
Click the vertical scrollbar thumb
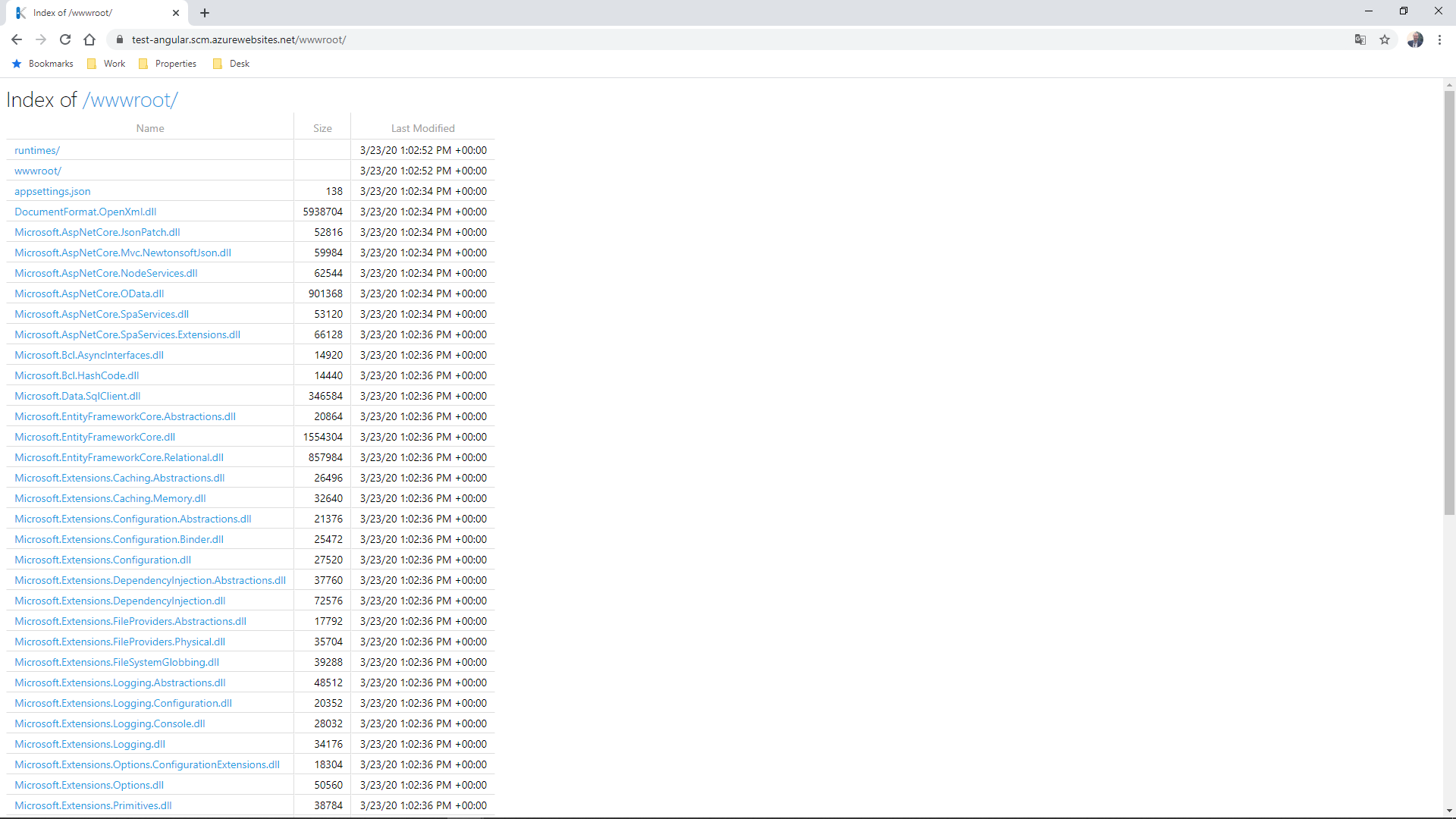(1449, 303)
